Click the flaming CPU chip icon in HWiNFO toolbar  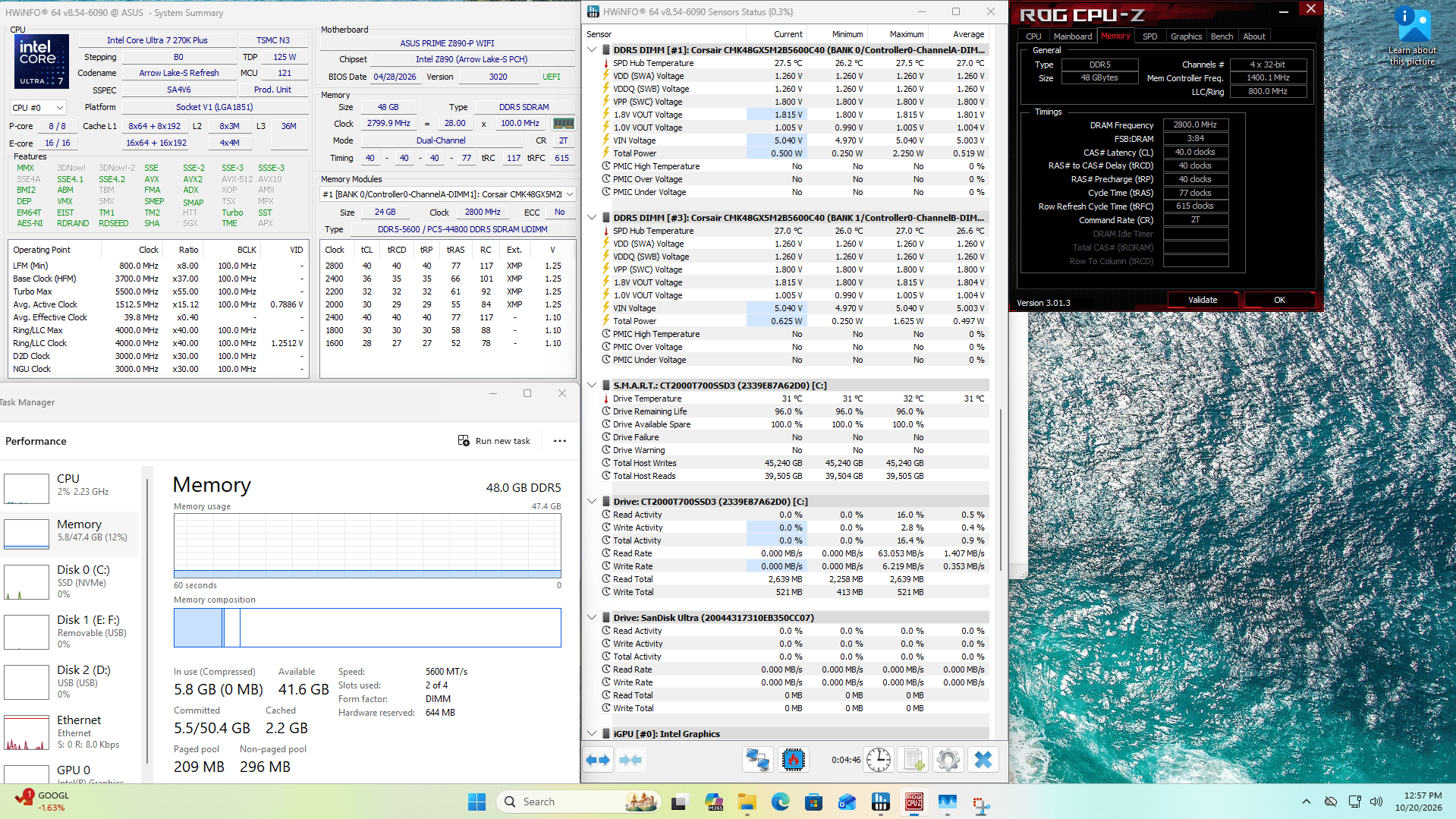[793, 760]
